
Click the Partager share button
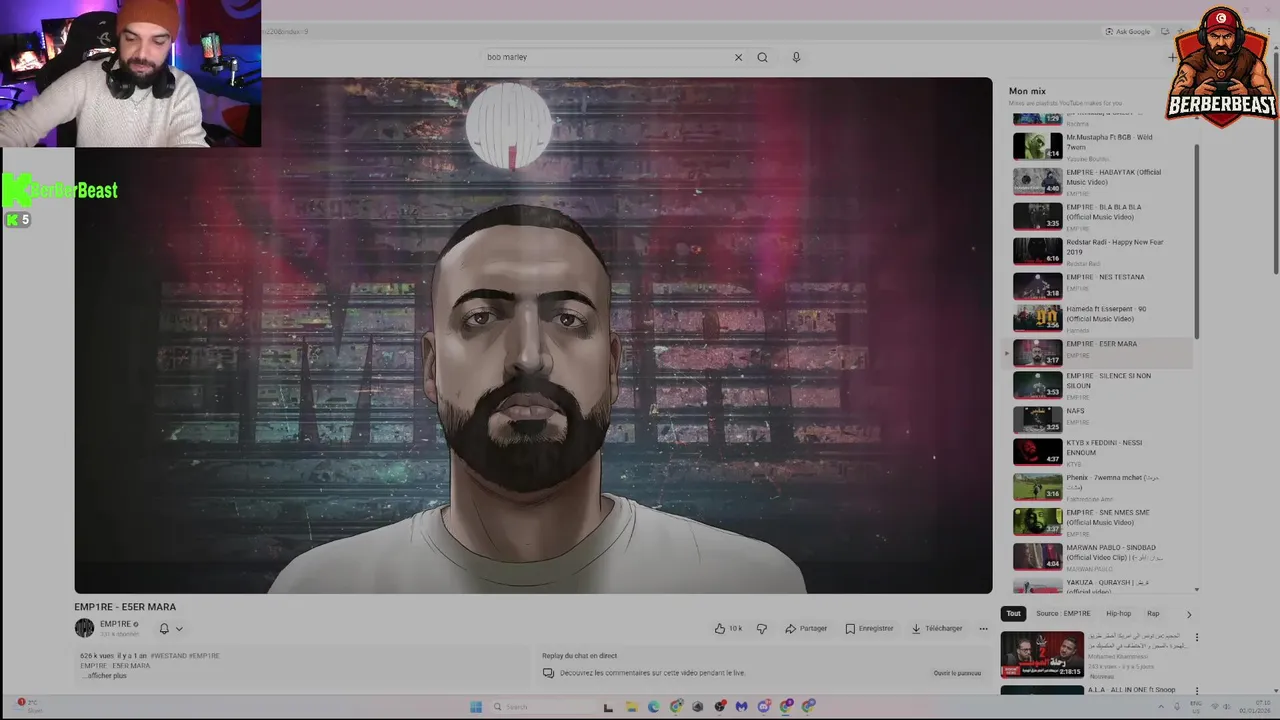[x=806, y=629]
